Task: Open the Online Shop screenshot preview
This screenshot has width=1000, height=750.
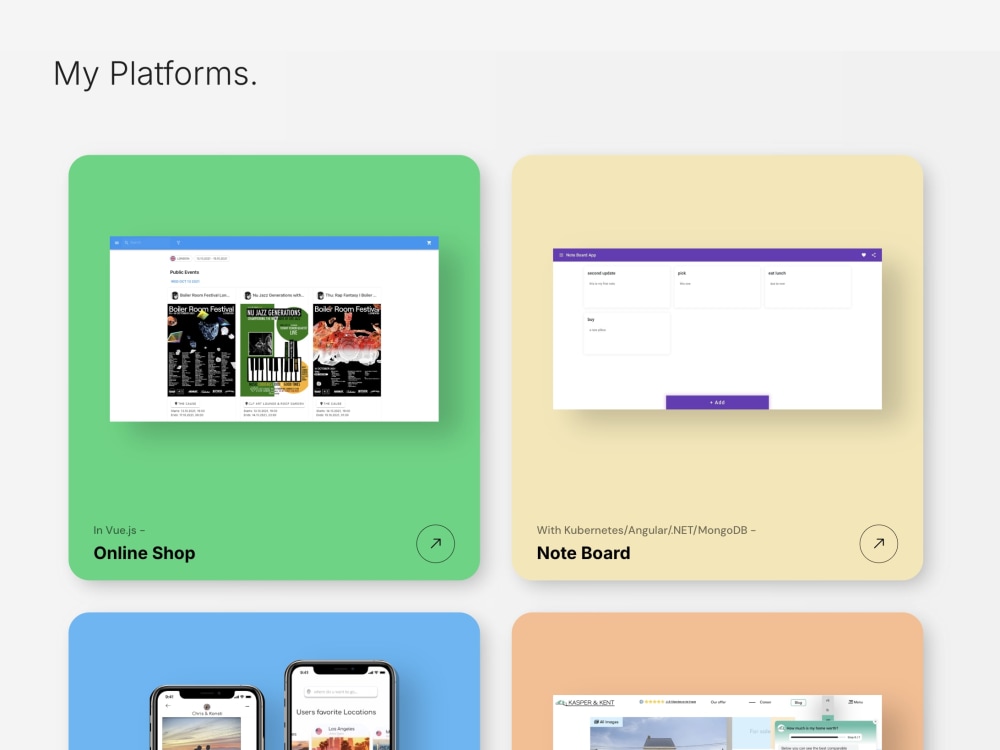Action: (274, 328)
